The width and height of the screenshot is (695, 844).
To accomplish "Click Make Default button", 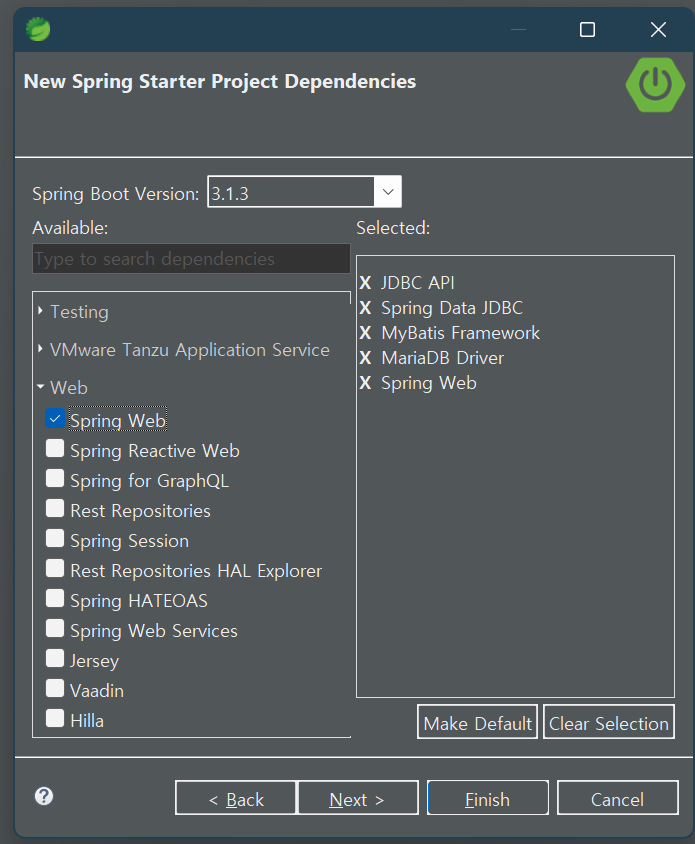I will 478,722.
